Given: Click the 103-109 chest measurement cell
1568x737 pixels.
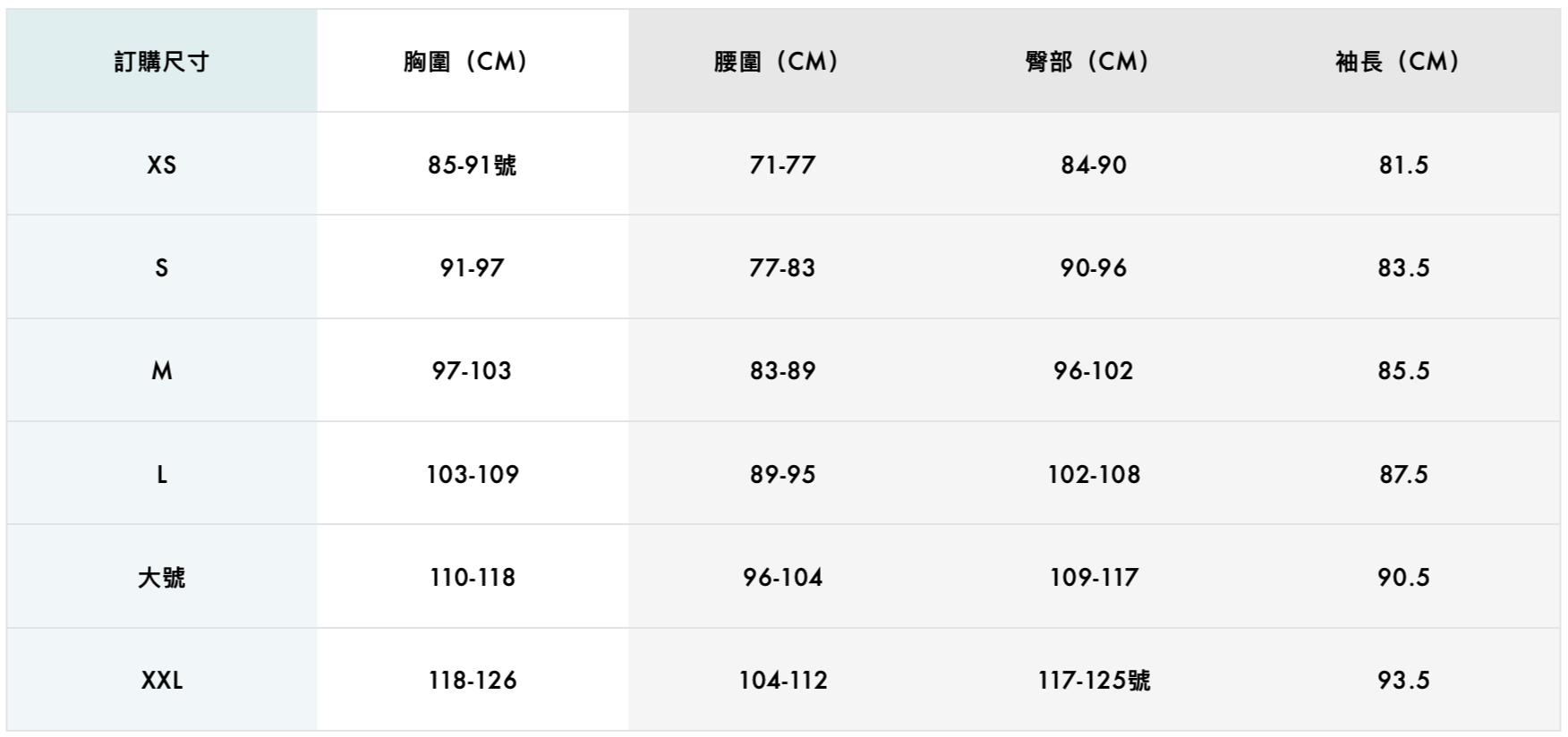Looking at the screenshot, I should click(472, 474).
